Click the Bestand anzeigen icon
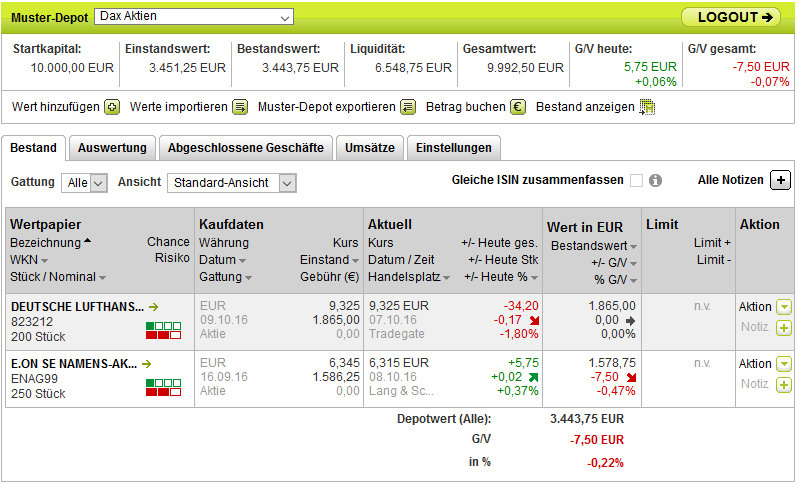 click(x=647, y=107)
